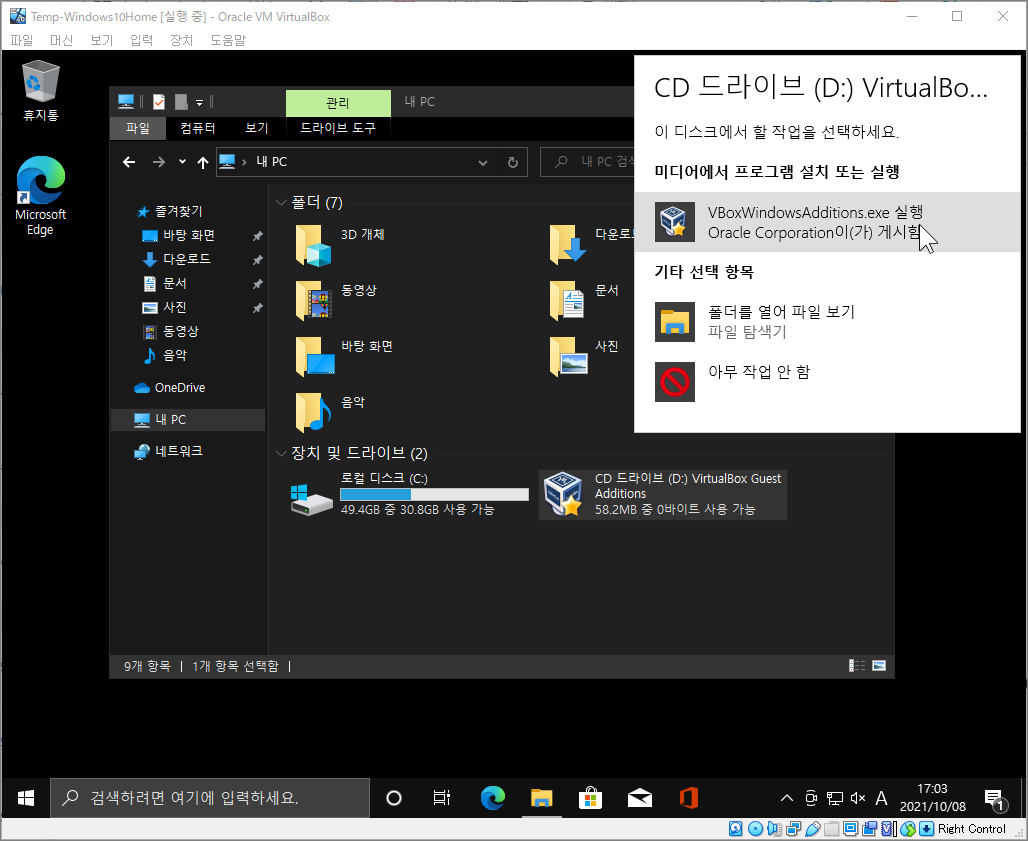The height and width of the screenshot is (841, 1028).
Task: Select CD 드라이브 (D:) VirtualBox Guest Additions
Action: [x=662, y=495]
